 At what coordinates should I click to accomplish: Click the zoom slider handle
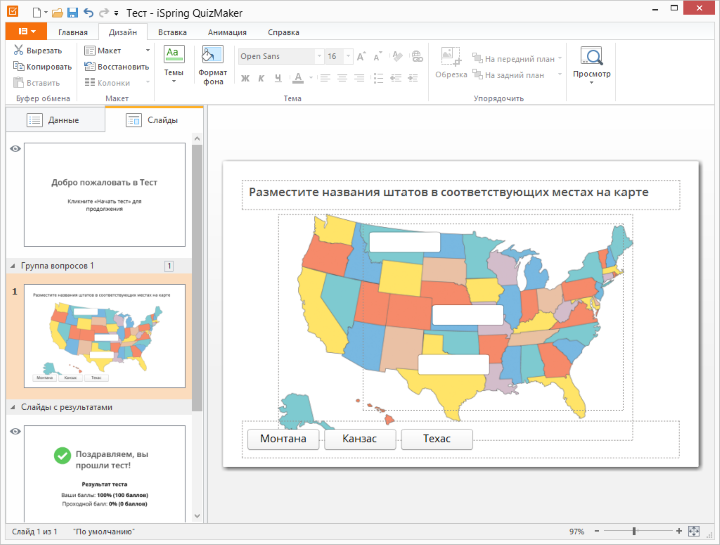[634, 531]
